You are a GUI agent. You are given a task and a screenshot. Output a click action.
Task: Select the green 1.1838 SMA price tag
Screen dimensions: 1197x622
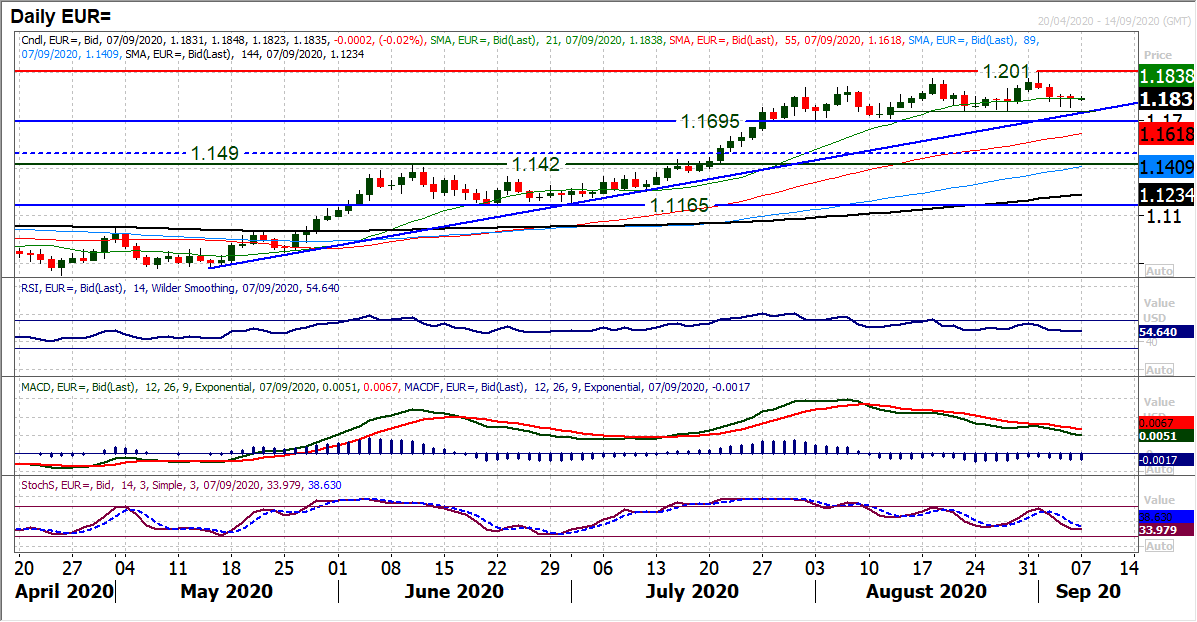coord(1167,75)
